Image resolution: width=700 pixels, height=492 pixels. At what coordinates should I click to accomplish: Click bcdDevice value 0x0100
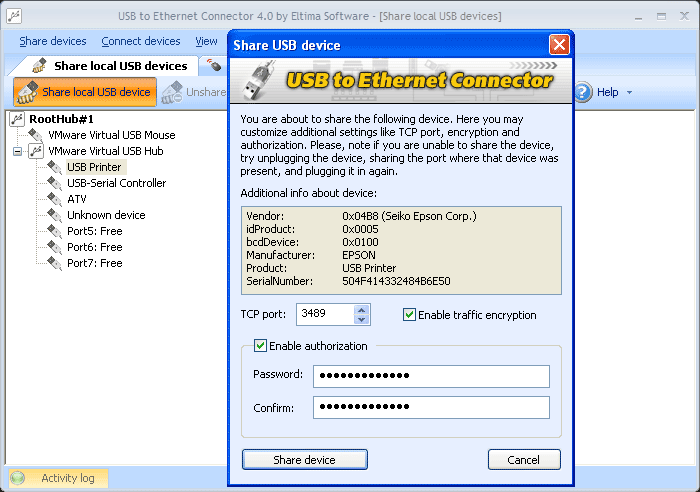(x=360, y=242)
